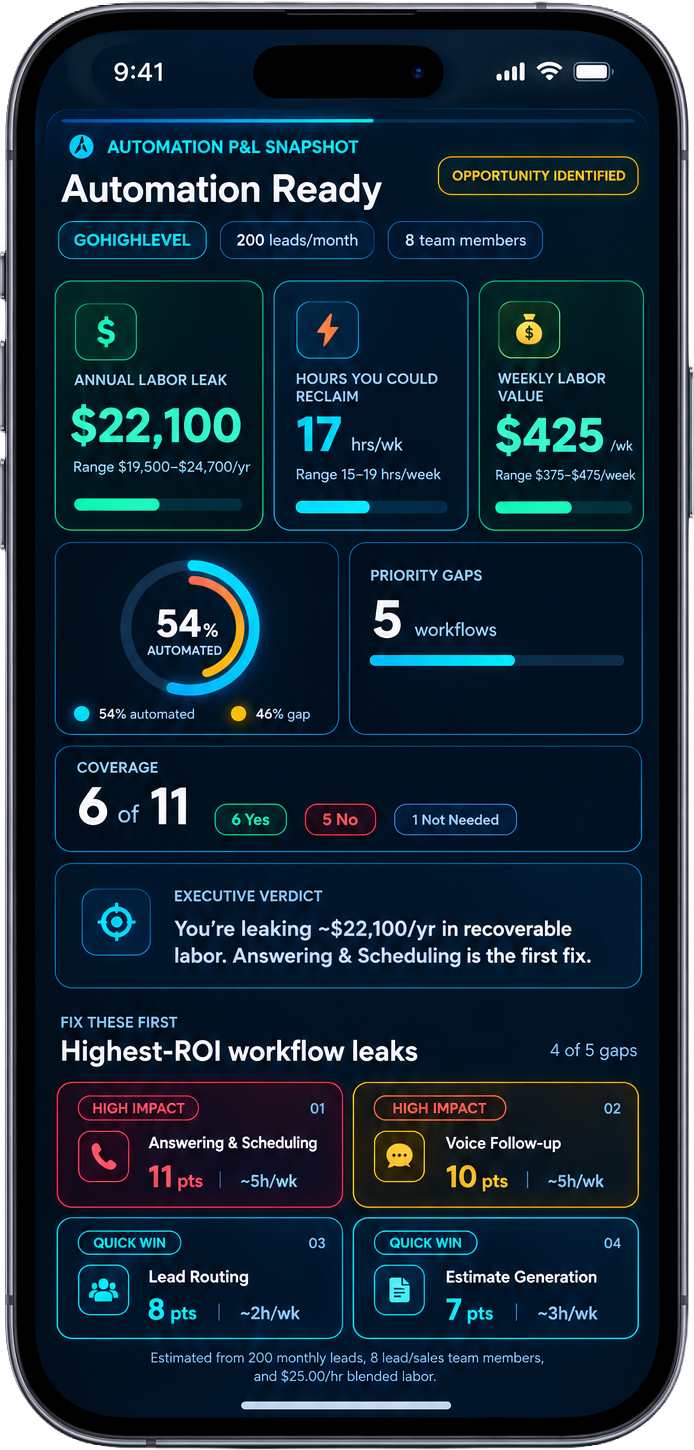Tap the $425 weekly labor value
This screenshot has height=1450, width=694.
click(x=565, y=436)
